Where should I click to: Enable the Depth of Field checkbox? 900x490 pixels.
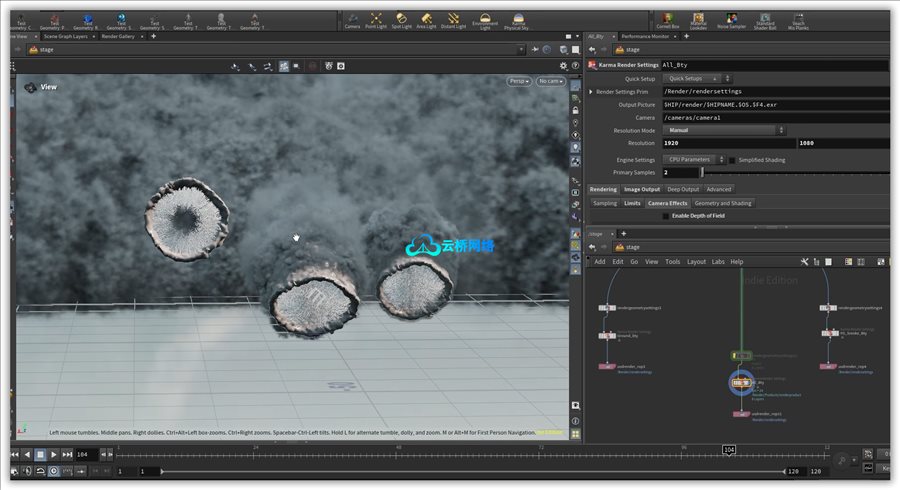tap(666, 216)
